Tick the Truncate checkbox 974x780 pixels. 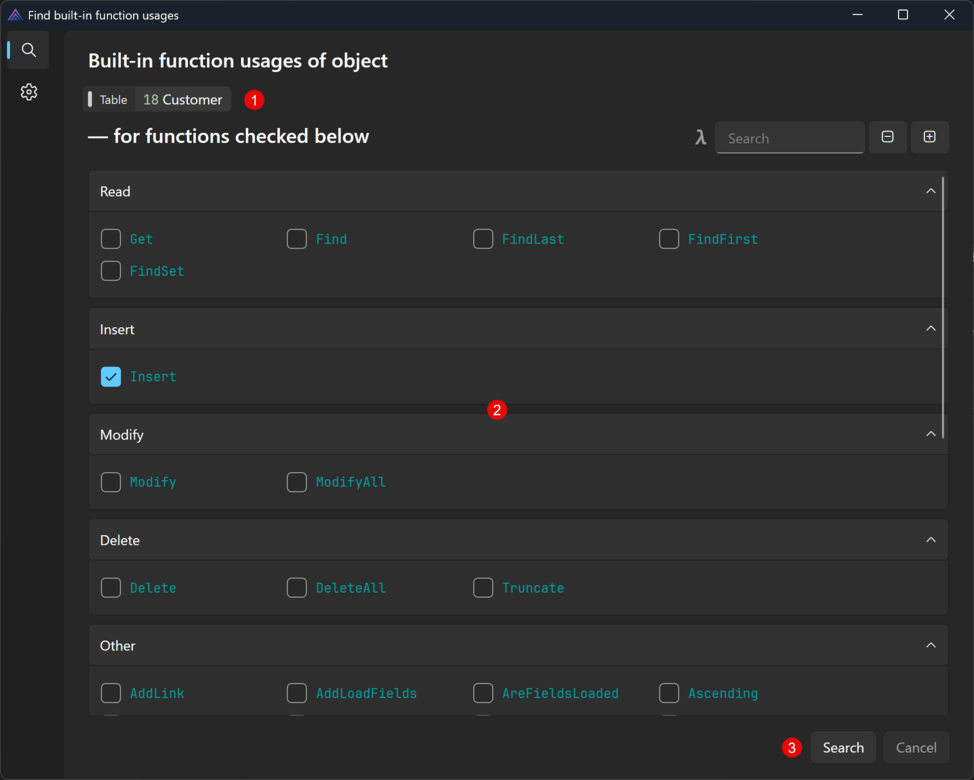483,588
